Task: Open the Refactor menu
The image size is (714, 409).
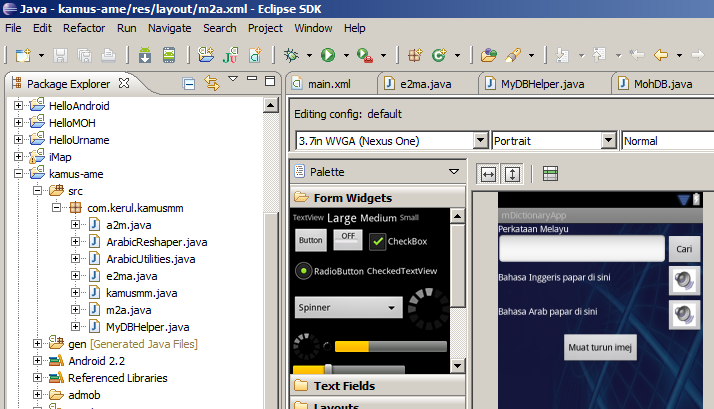Action: [x=84, y=28]
